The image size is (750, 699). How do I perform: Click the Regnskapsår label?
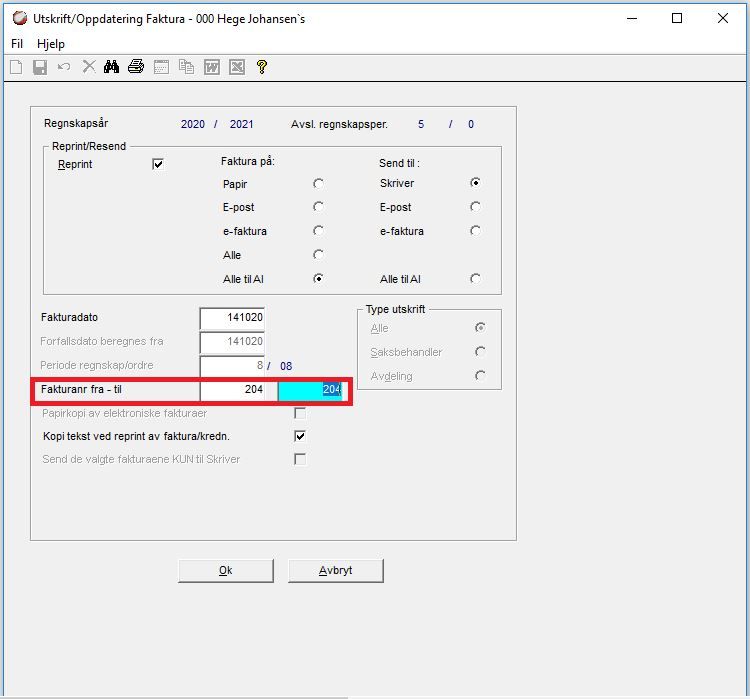76,123
